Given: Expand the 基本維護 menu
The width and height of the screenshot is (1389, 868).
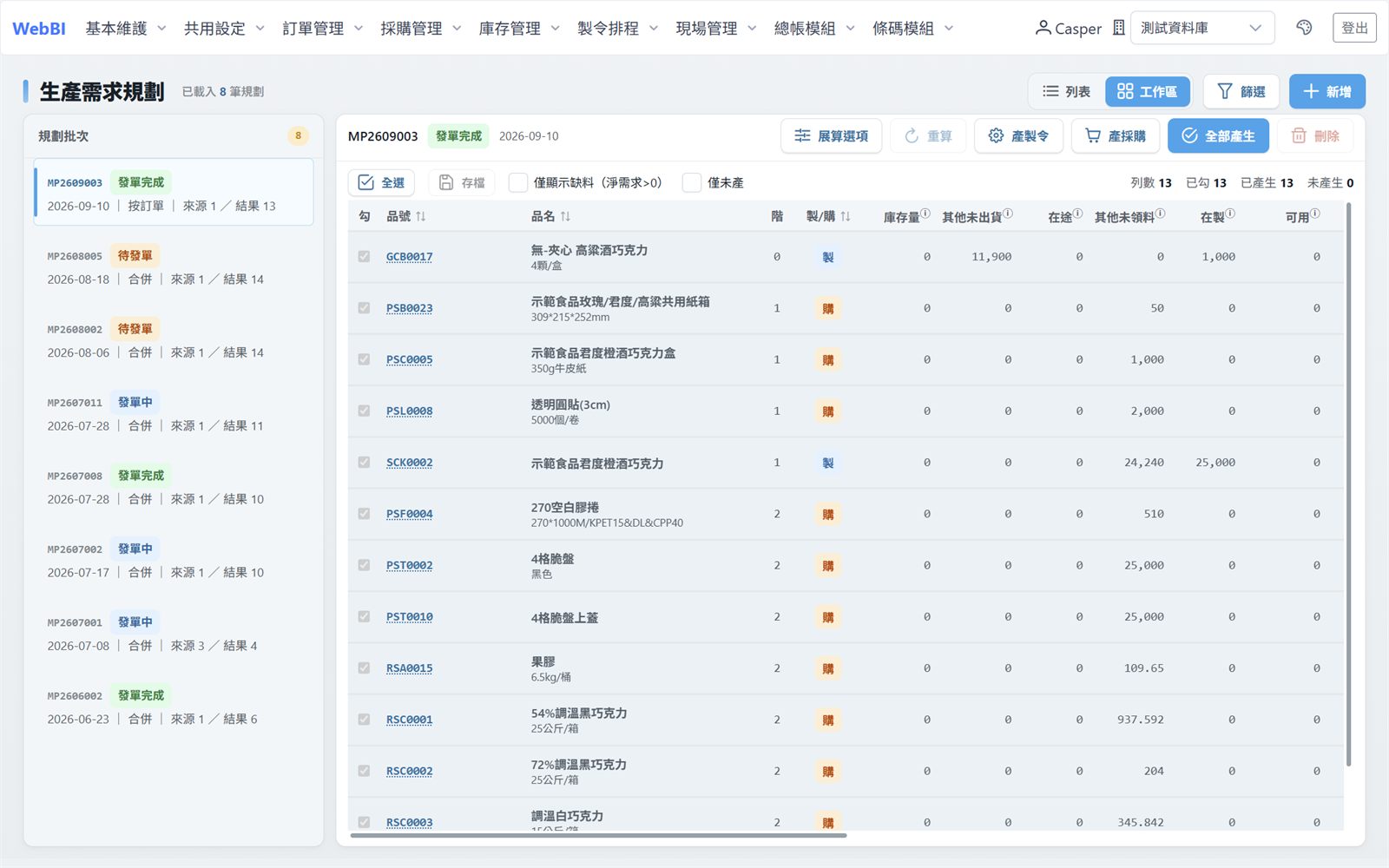Looking at the screenshot, I should point(126,28).
